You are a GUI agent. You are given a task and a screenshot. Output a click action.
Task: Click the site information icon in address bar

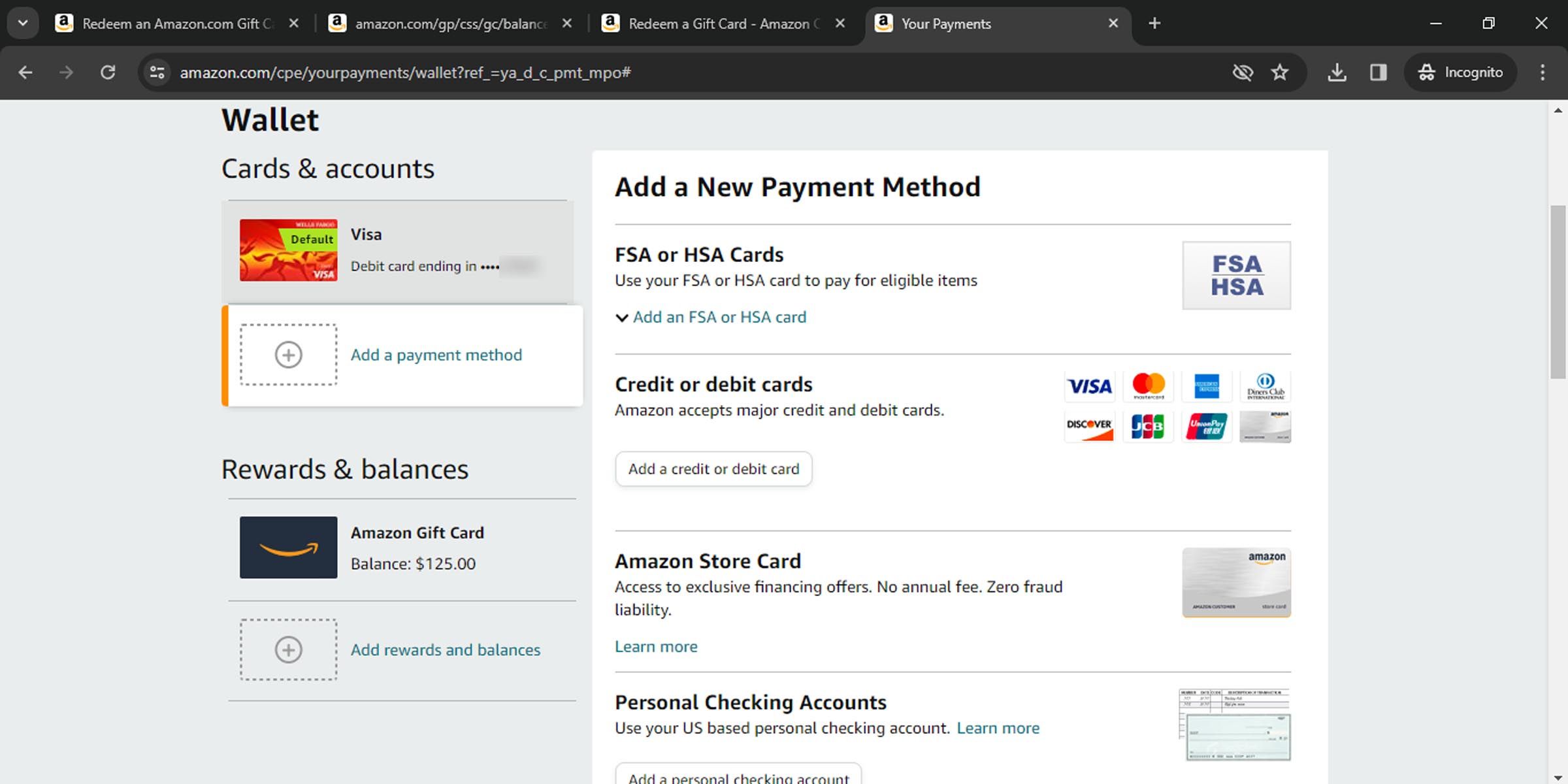pyautogui.click(x=156, y=73)
